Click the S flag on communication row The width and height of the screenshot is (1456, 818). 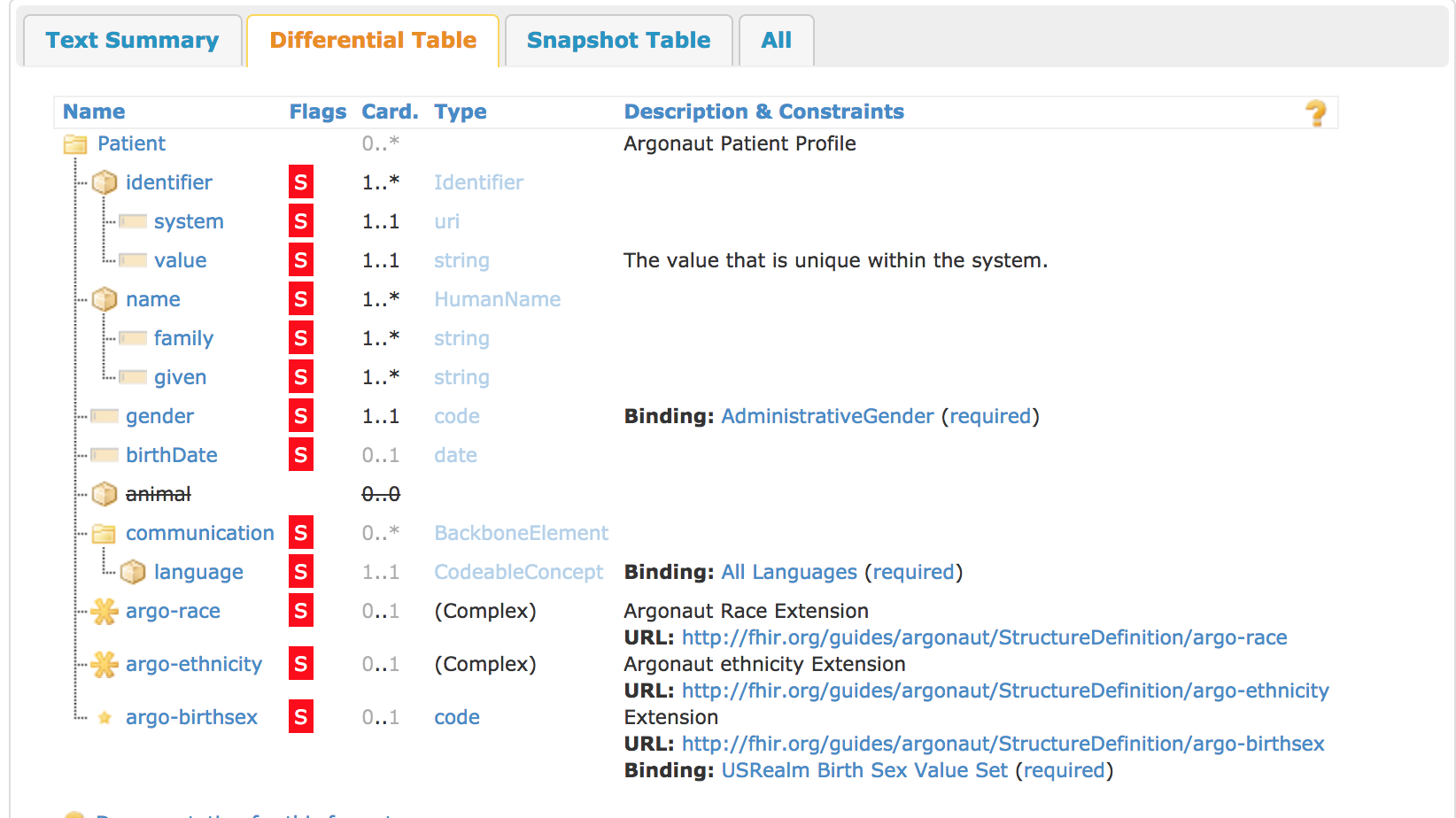(x=301, y=533)
